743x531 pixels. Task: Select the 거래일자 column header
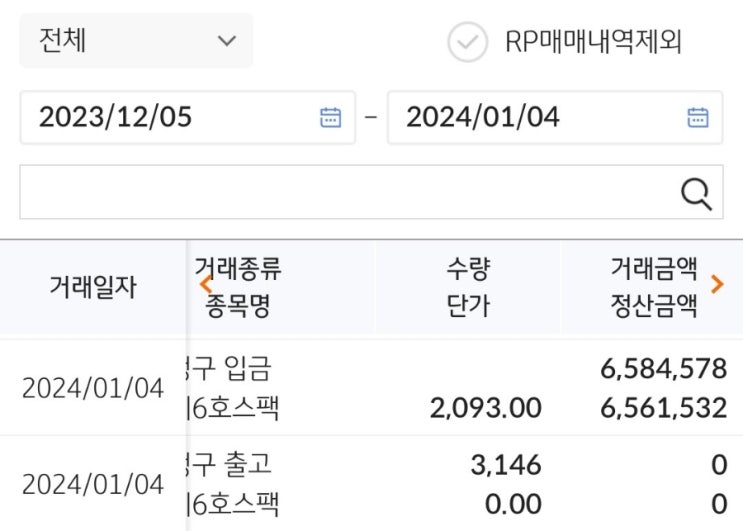pyautogui.click(x=93, y=288)
